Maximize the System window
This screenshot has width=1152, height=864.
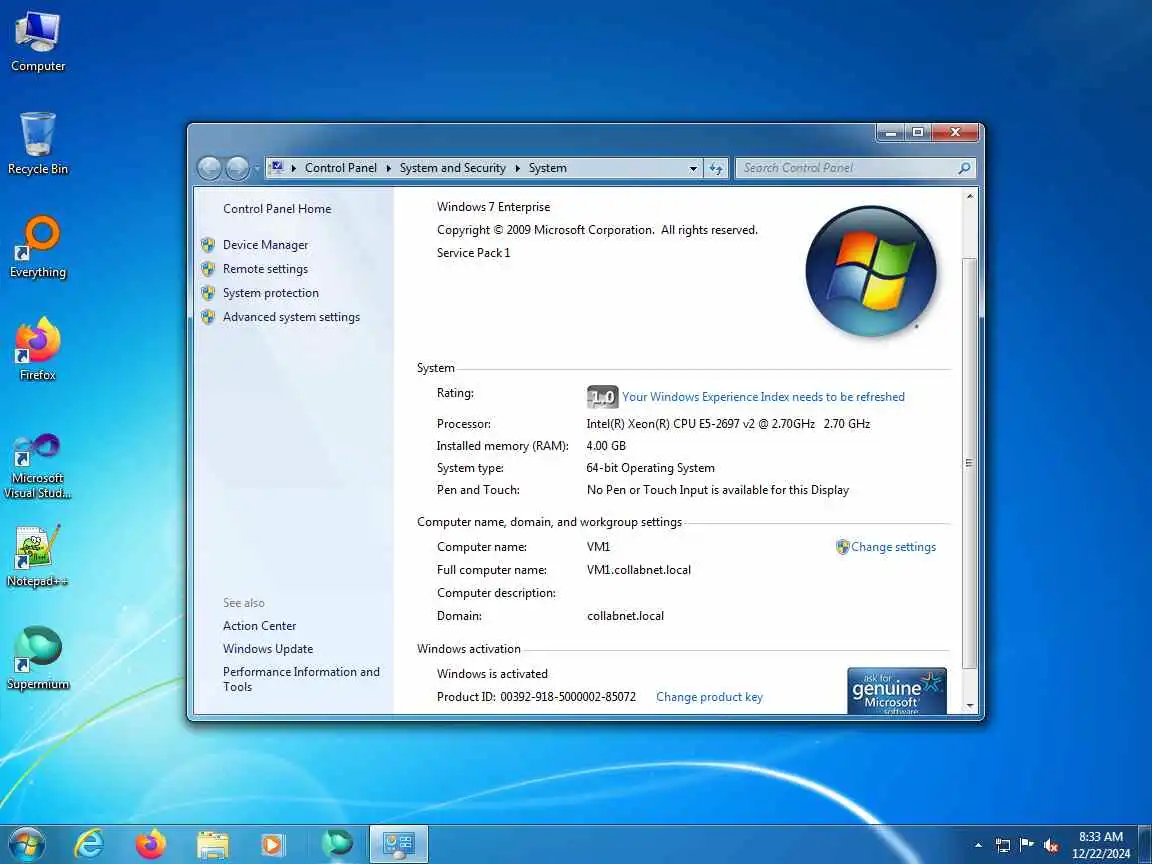(918, 132)
